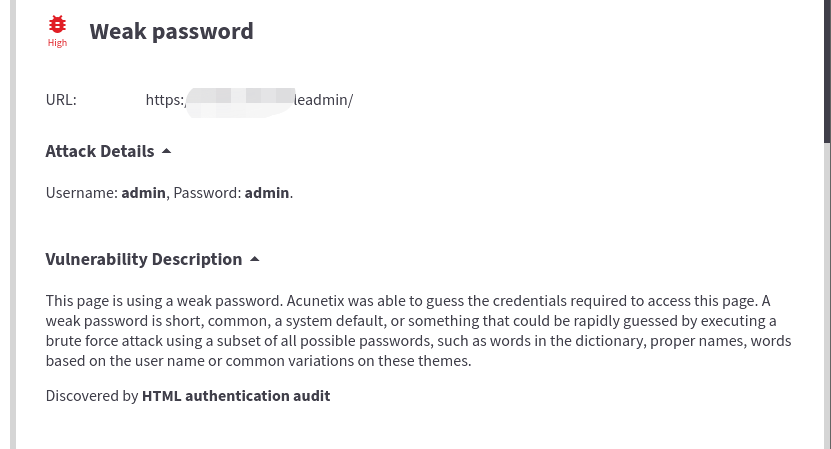This screenshot has height=449, width=831.
Task: Click the red High label under the bug icon
Action: (x=57, y=43)
